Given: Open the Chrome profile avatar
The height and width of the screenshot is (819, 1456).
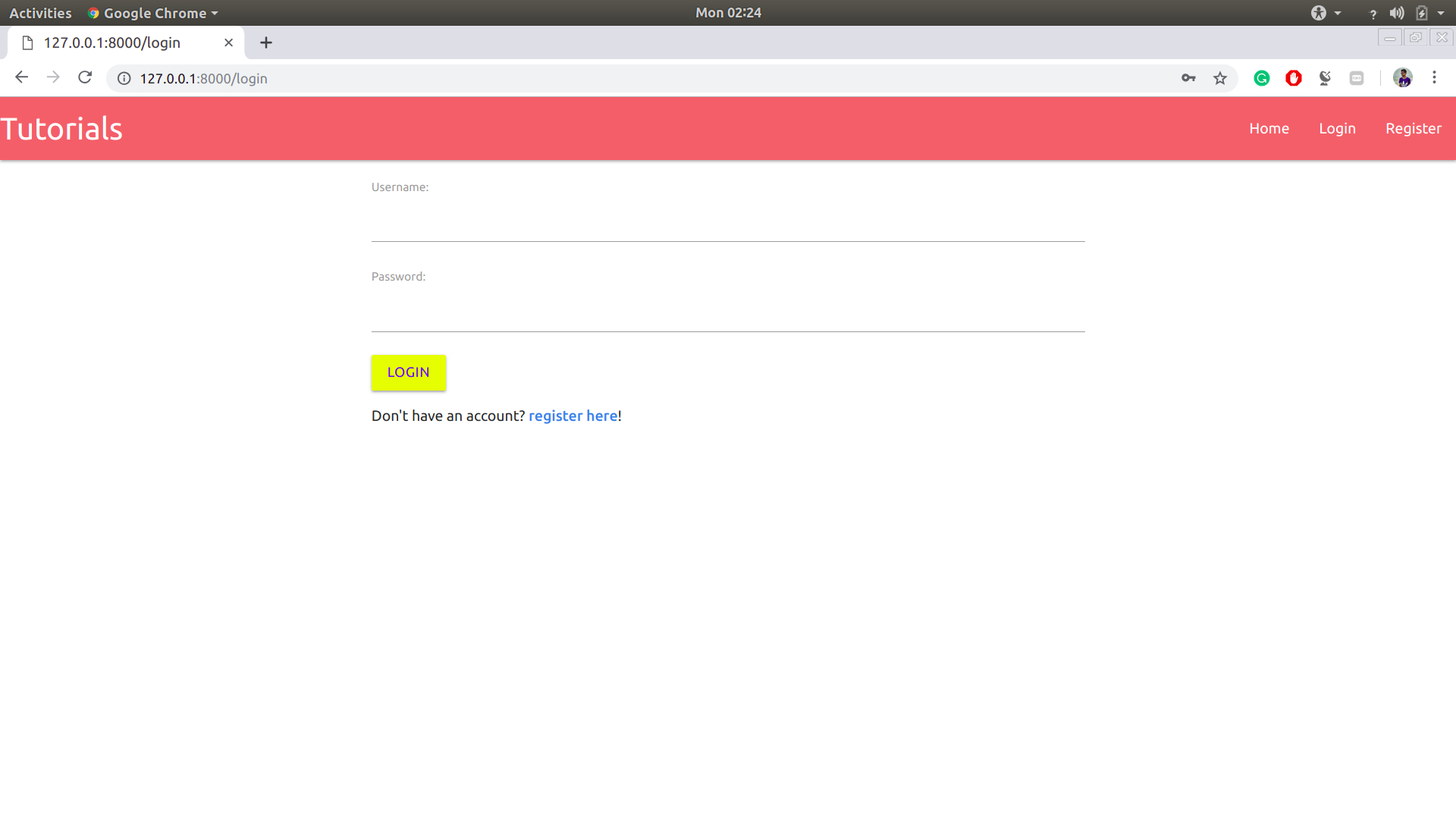Looking at the screenshot, I should tap(1403, 78).
